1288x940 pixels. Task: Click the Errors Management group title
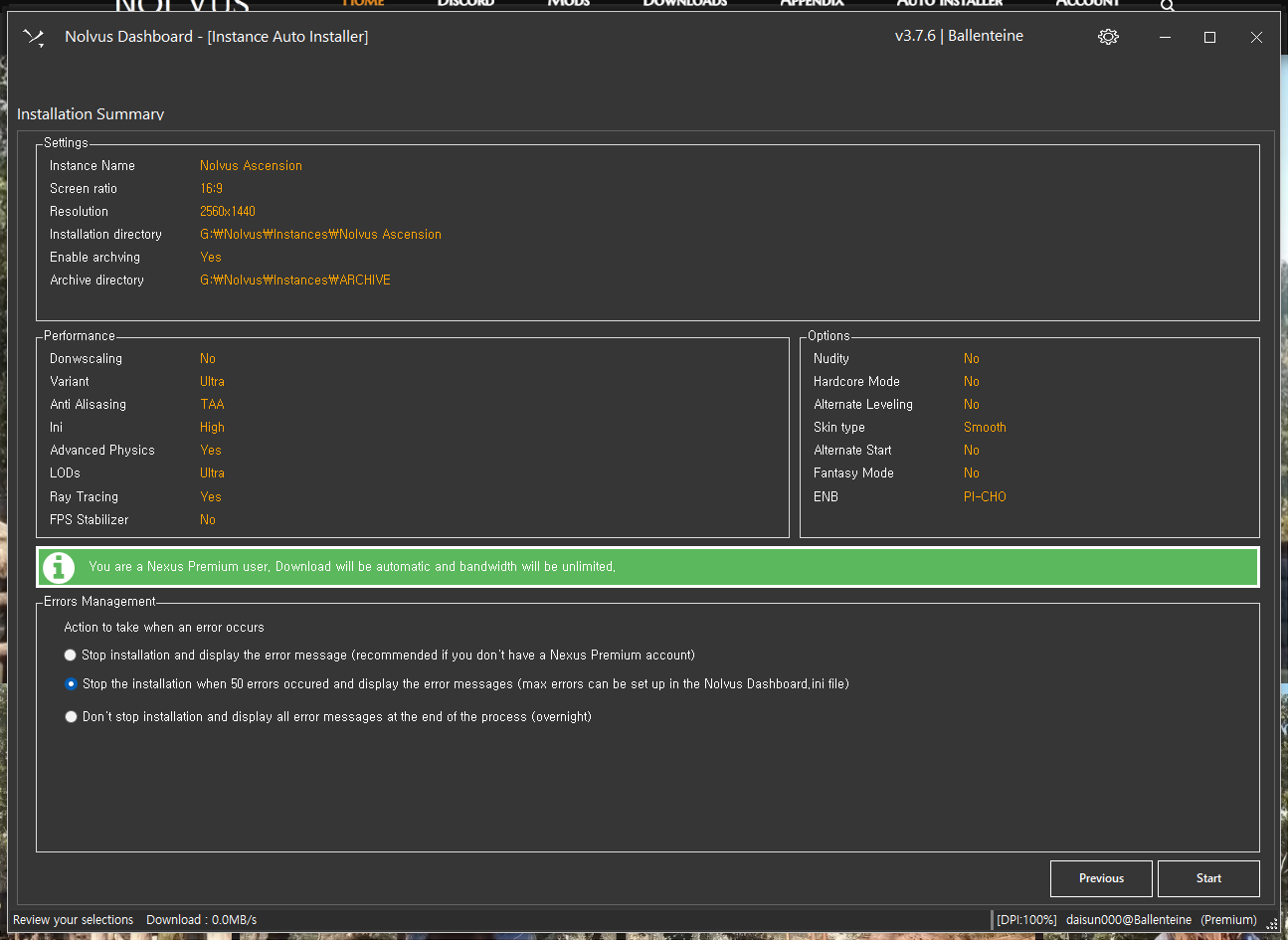(99, 602)
